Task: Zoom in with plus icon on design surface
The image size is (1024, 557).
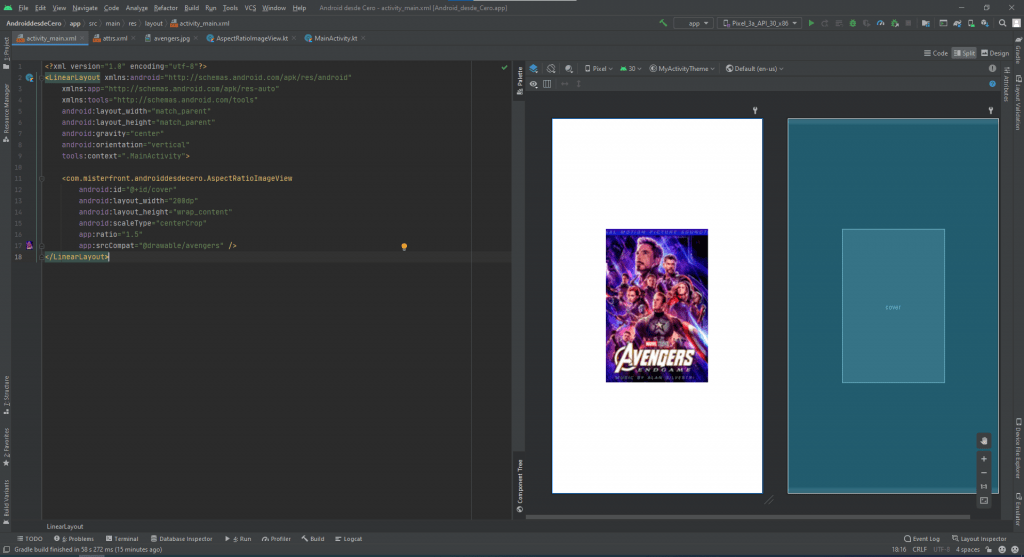Action: (x=984, y=458)
